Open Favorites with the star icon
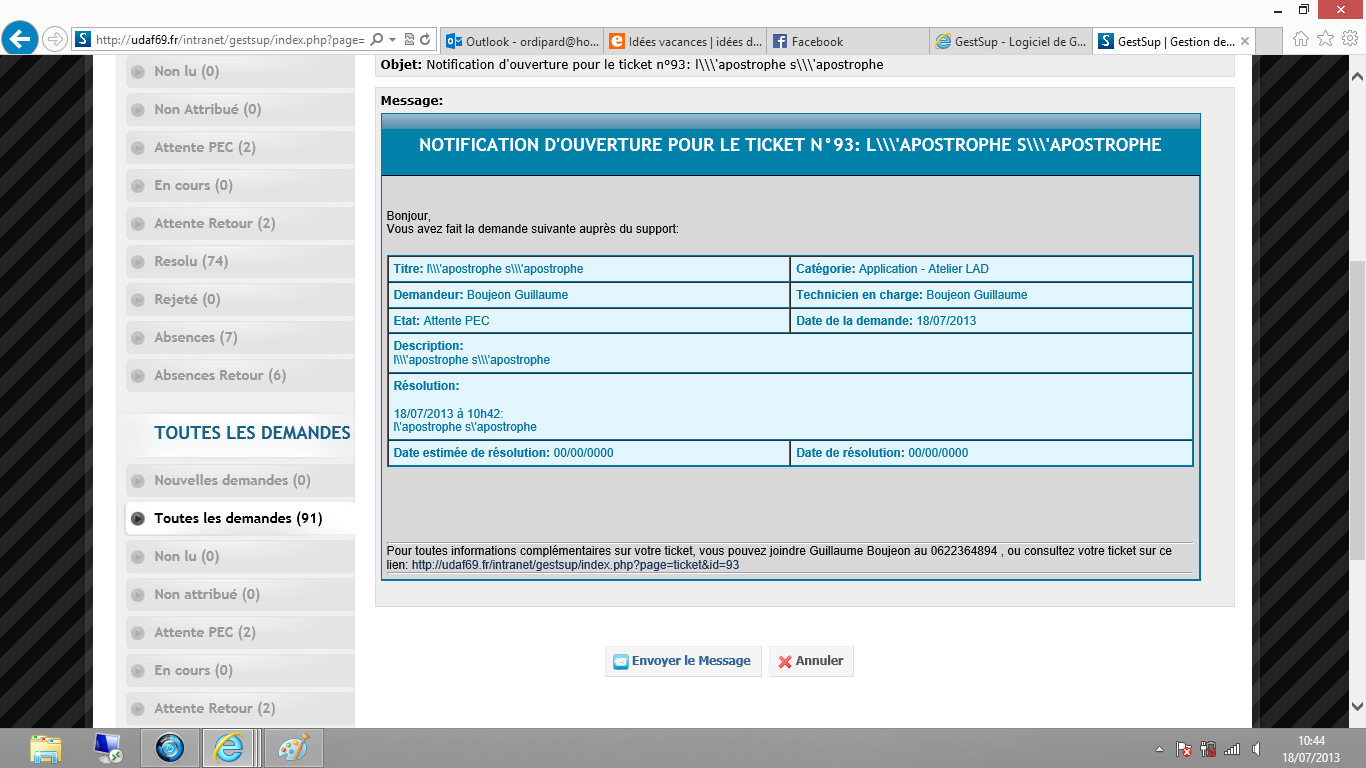This screenshot has width=1366, height=768. (1325, 39)
